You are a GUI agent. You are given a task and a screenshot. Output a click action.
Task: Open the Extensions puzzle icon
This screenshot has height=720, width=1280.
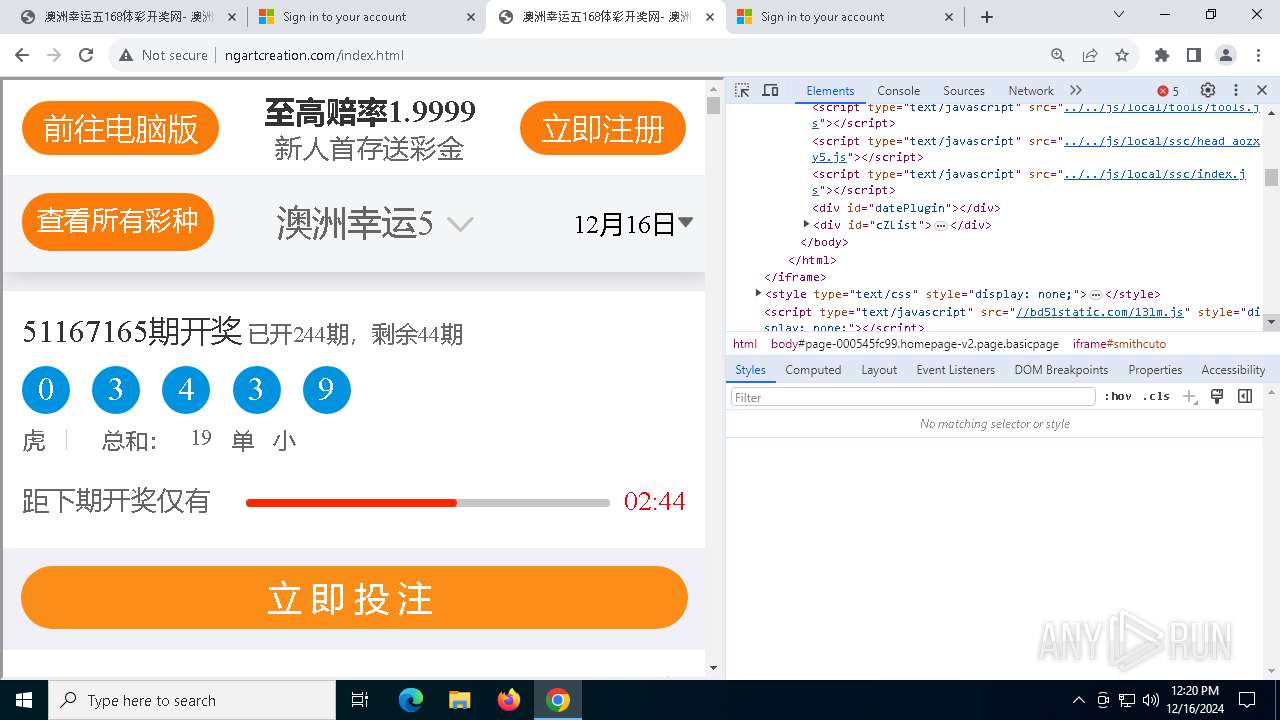[1162, 55]
